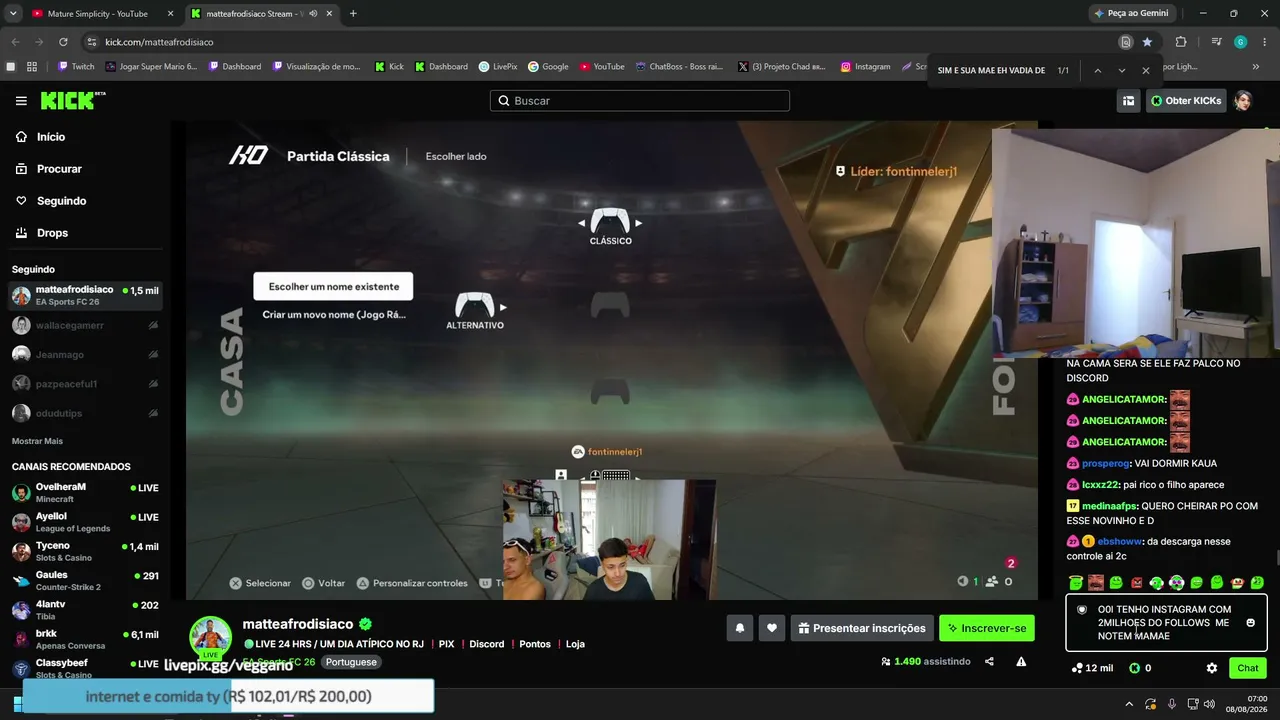
Task: Show more bookmarks with double chevron
Action: click(x=1256, y=67)
